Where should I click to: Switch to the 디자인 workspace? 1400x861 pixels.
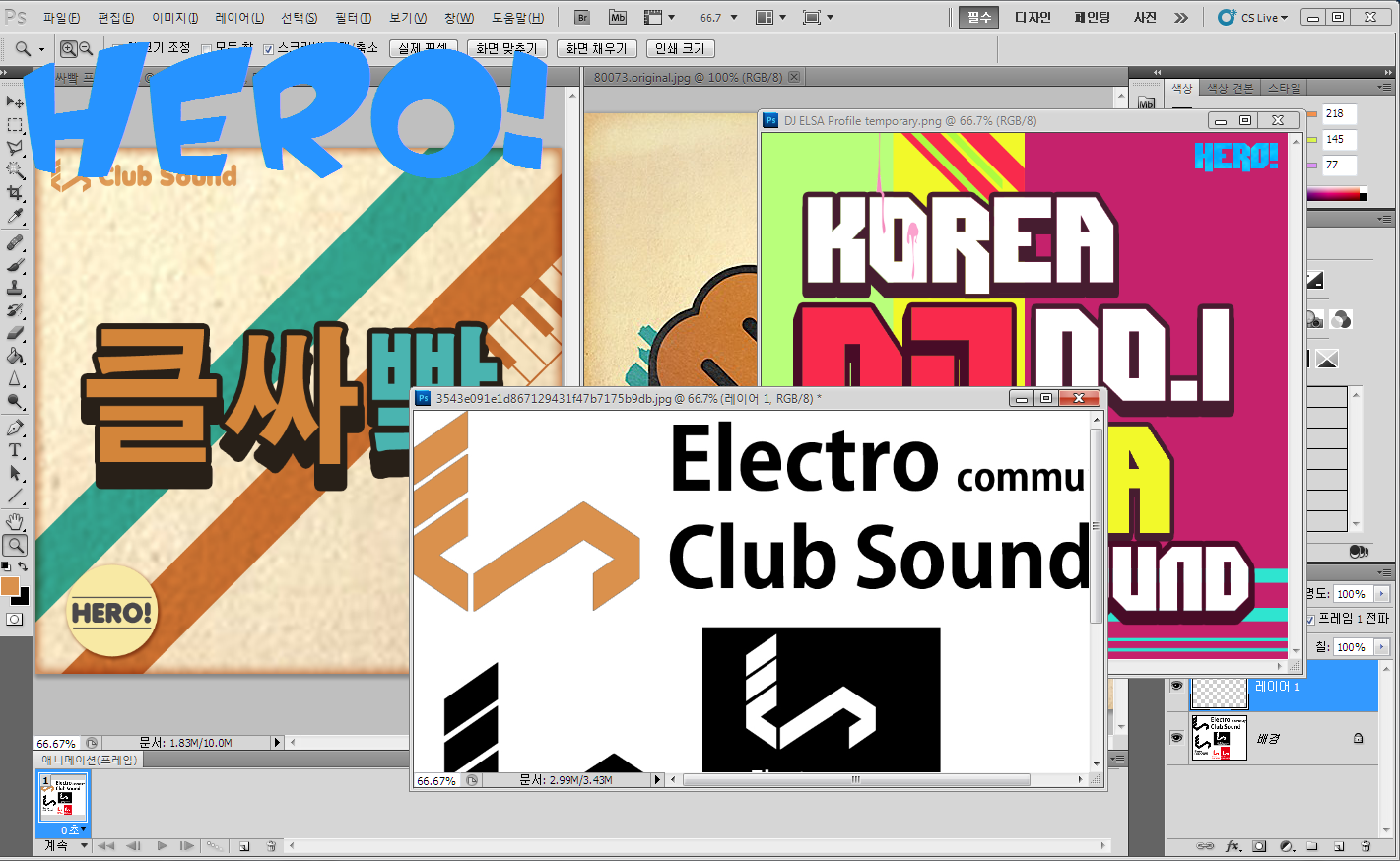pyautogui.click(x=1033, y=18)
